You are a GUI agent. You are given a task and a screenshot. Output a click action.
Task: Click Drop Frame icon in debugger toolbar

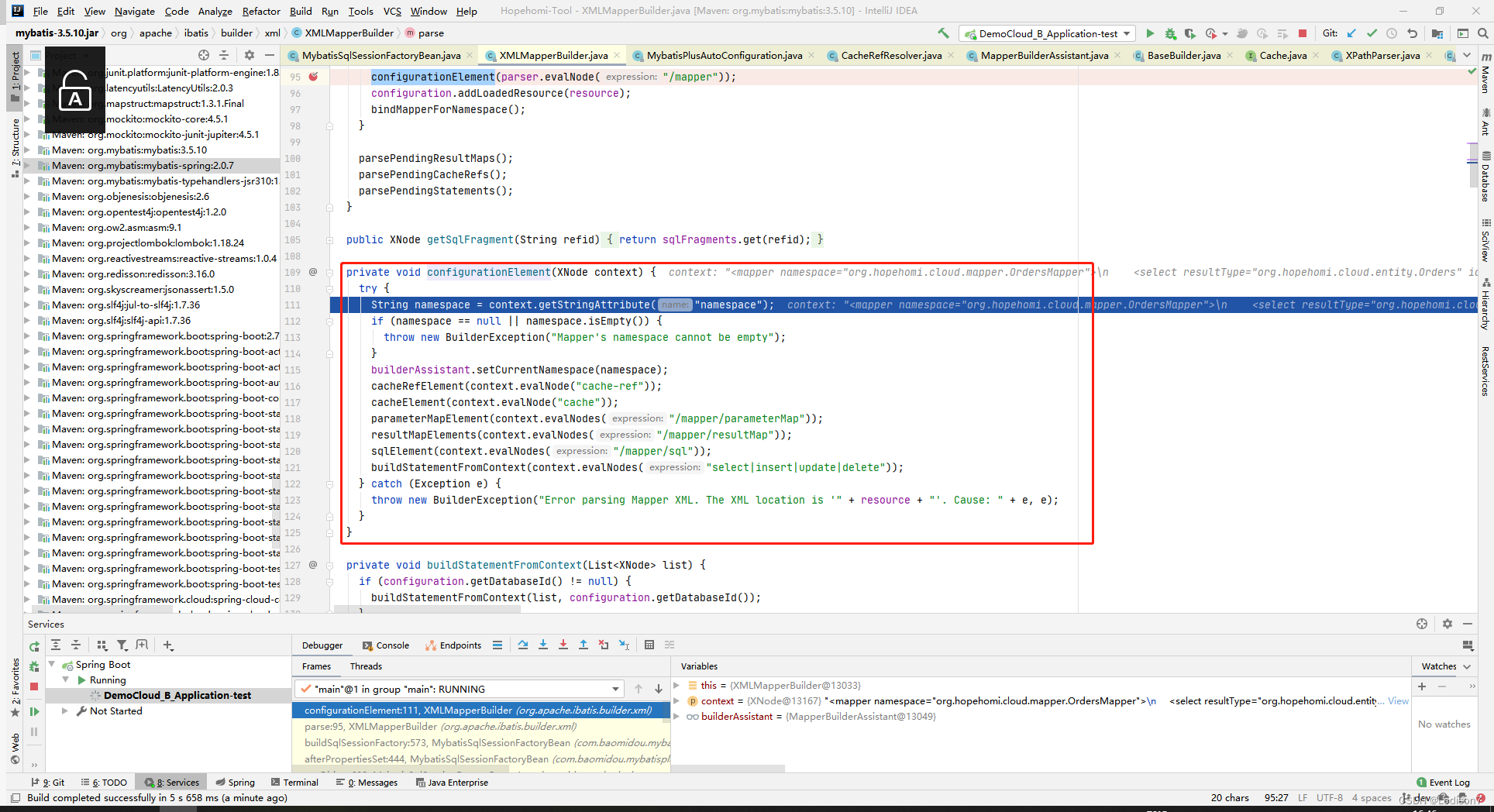click(604, 645)
